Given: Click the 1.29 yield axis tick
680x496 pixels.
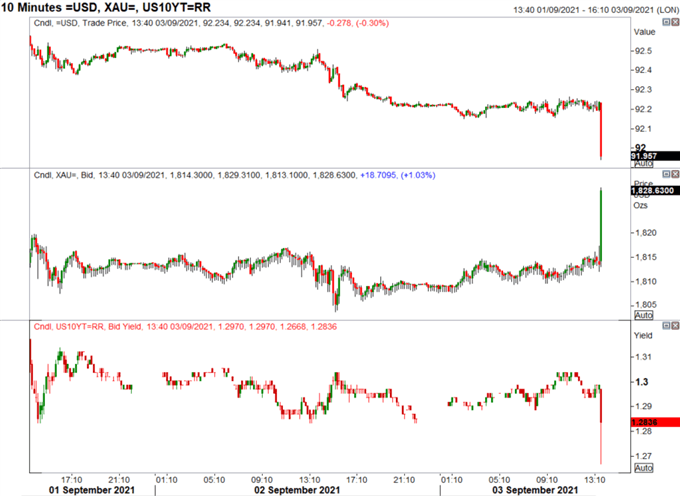Looking at the screenshot, I should [643, 406].
